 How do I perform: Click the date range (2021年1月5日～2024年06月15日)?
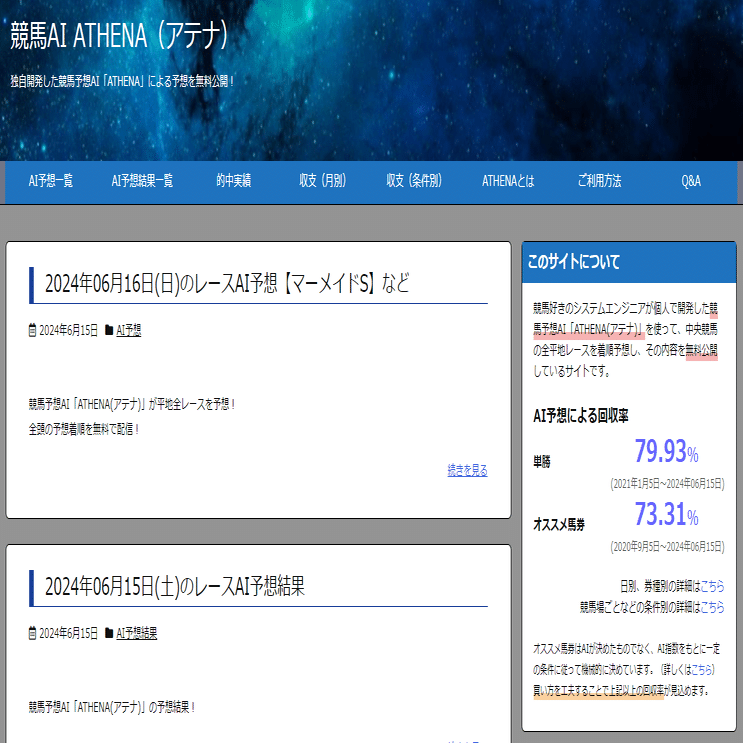coord(667,483)
